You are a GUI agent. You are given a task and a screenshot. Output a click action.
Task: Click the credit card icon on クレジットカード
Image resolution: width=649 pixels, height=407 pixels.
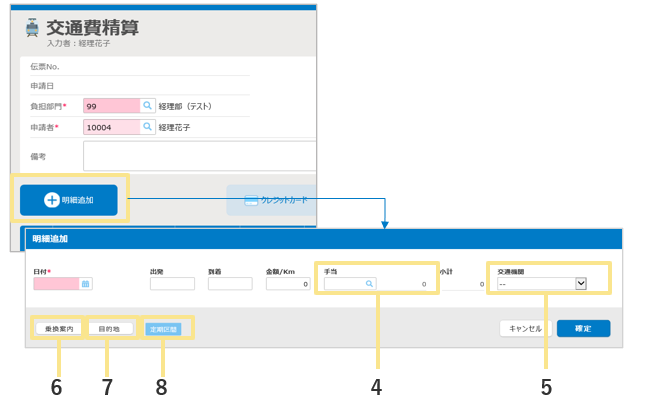(251, 200)
